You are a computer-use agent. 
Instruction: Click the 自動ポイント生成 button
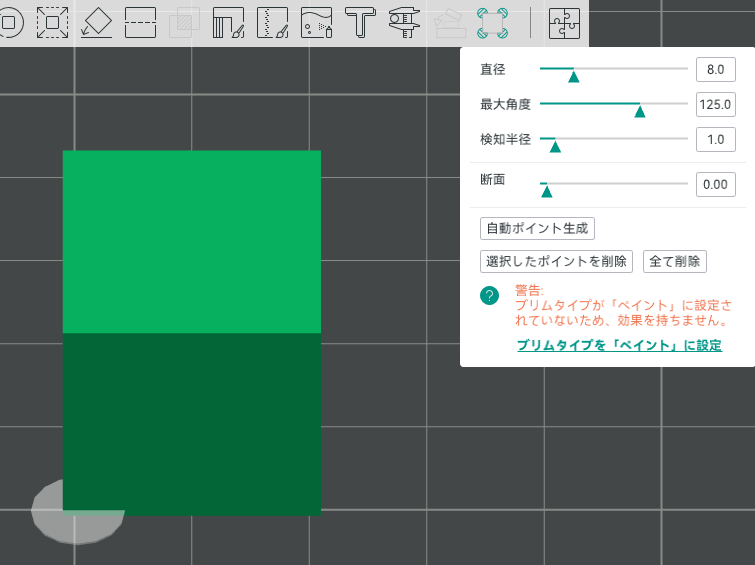click(537, 228)
